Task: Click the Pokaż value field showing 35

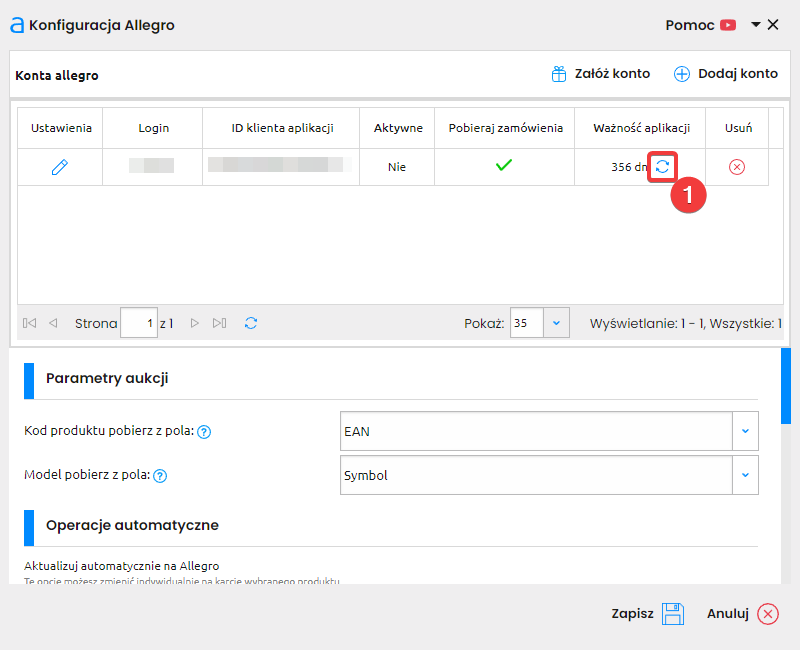Action: (527, 323)
